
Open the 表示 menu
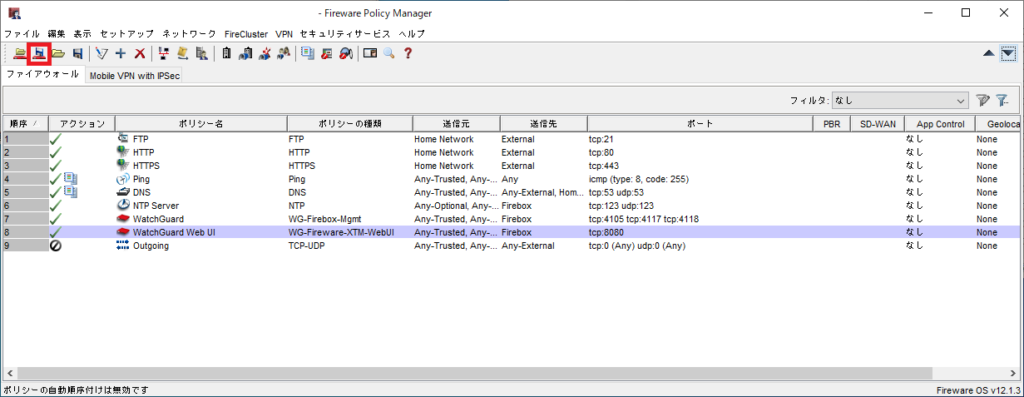point(82,34)
